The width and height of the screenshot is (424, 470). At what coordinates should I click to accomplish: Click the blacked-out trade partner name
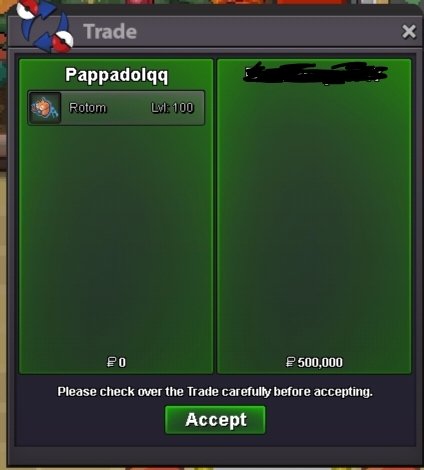click(x=315, y=73)
